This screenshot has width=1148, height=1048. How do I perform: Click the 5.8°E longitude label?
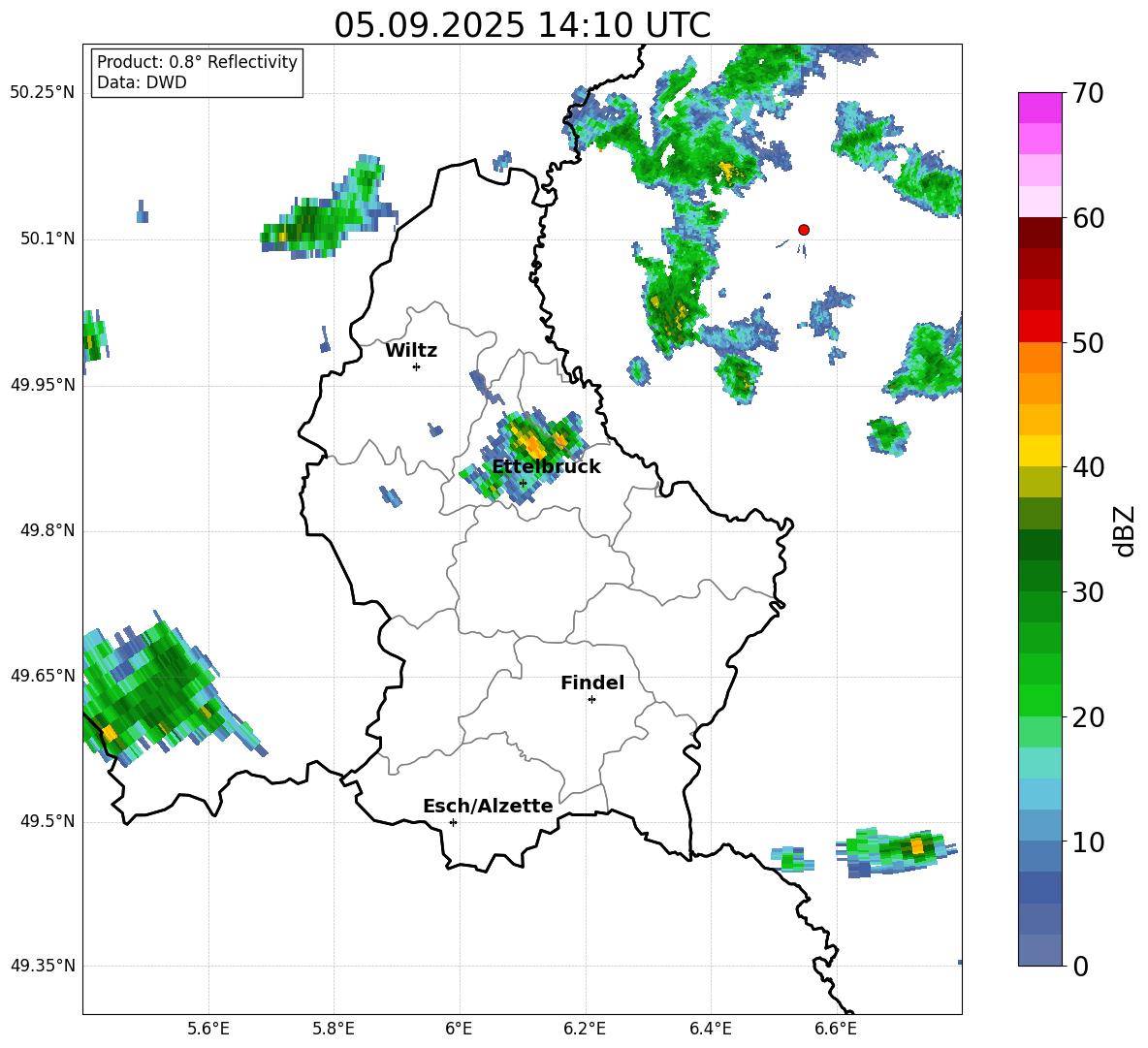[334, 1029]
